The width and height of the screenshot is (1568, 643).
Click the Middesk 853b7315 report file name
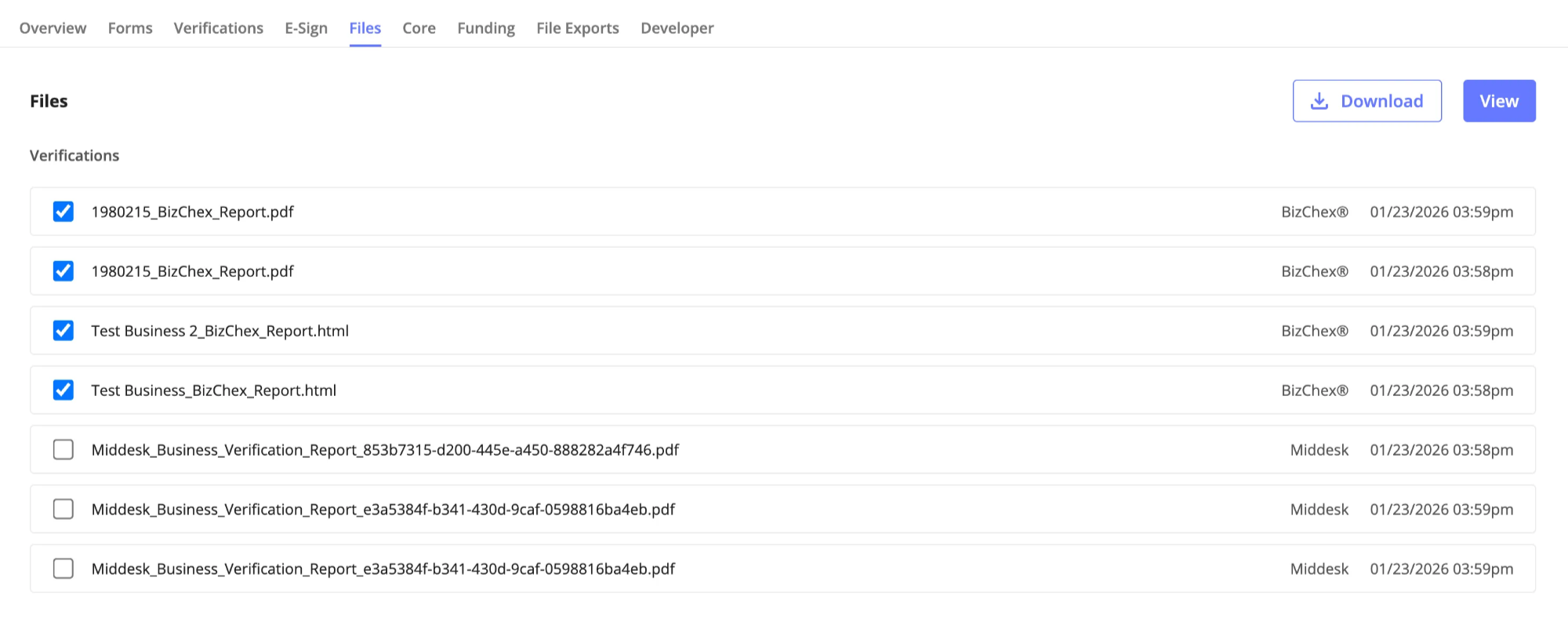385,450
